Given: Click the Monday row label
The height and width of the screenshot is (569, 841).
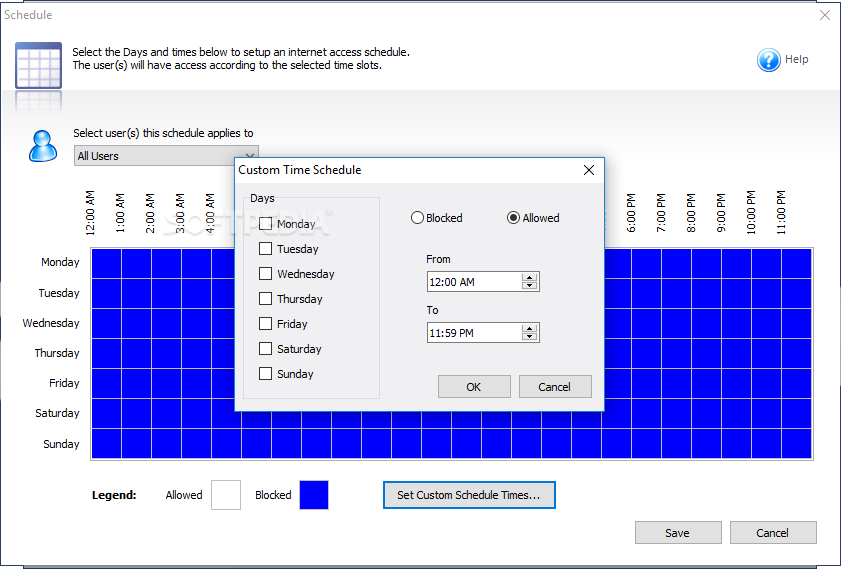Looking at the screenshot, I should (x=60, y=262).
